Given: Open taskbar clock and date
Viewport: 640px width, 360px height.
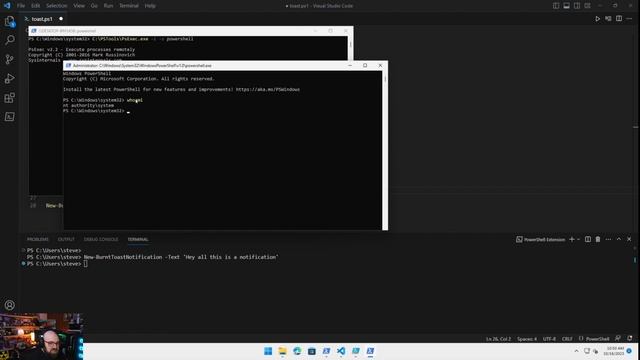Looking at the screenshot, I should pos(615,351).
